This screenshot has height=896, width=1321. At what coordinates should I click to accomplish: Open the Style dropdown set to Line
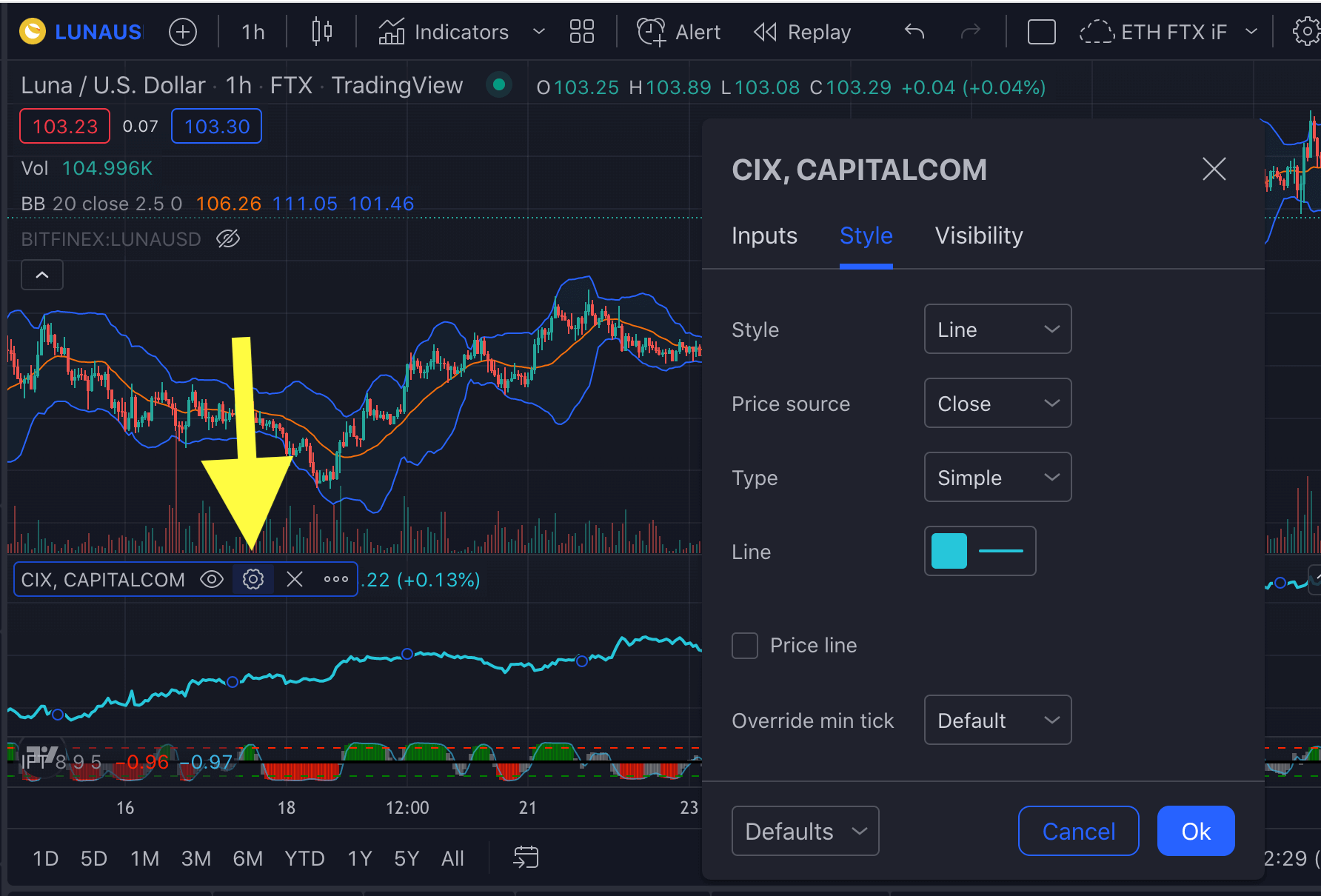click(x=997, y=329)
